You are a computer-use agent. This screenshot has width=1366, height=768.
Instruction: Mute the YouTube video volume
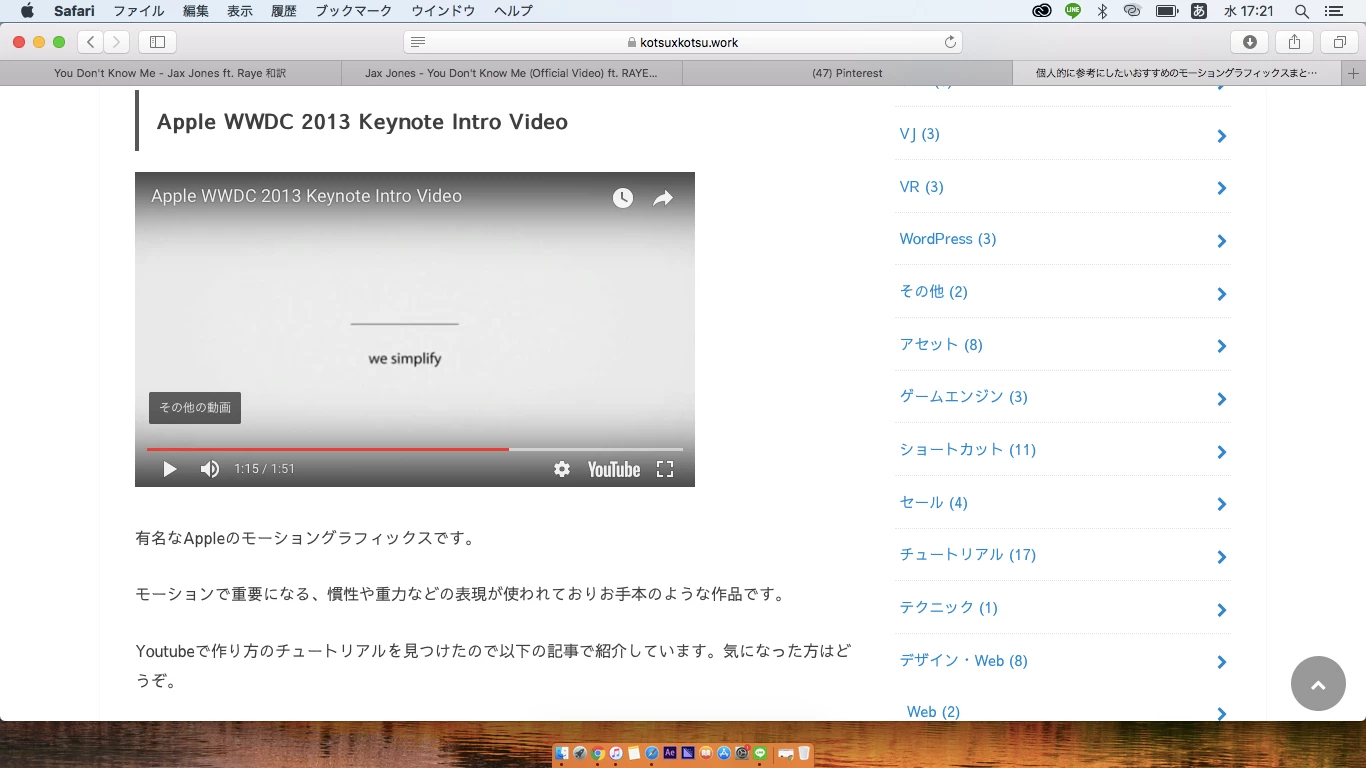(209, 469)
